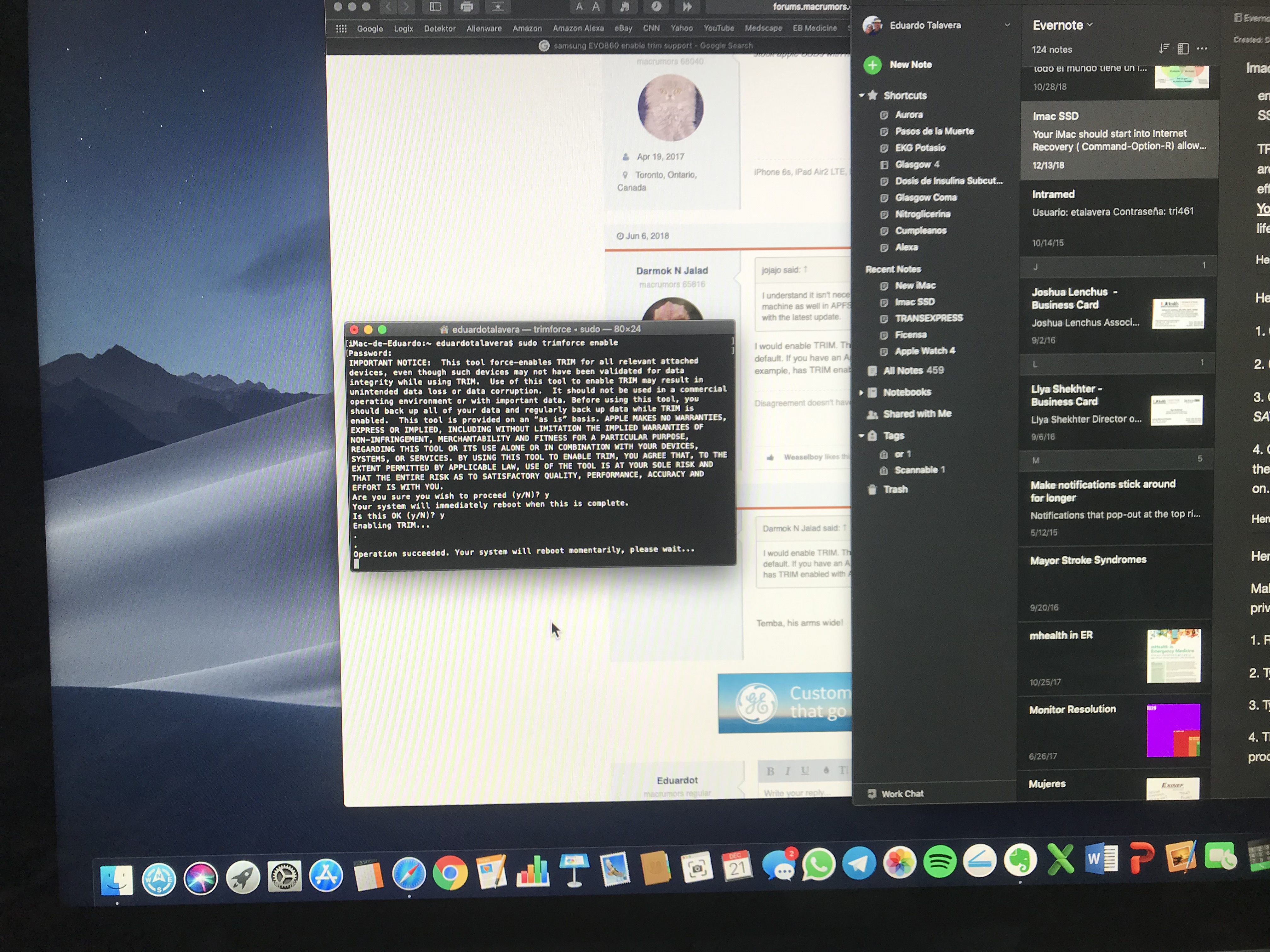Image resolution: width=1270 pixels, height=952 pixels.
Task: Collapse the Shortcuts section triangle
Action: click(x=861, y=95)
